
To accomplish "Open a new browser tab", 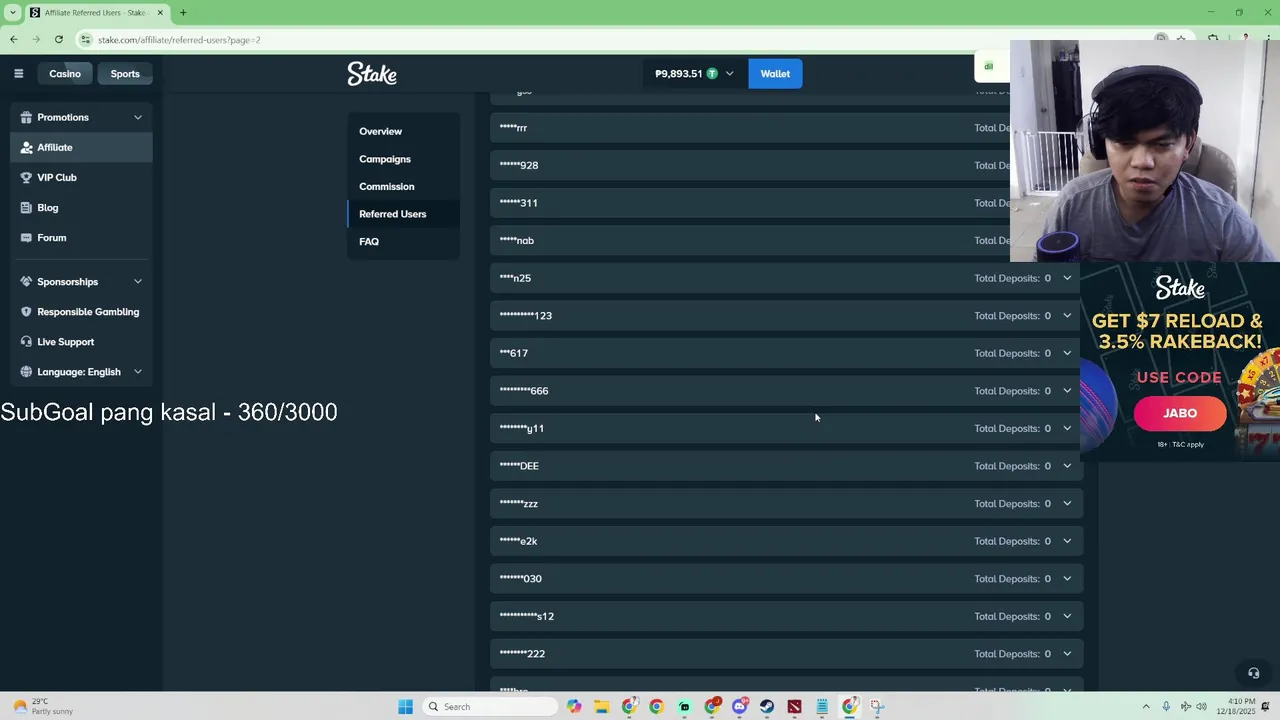I will [183, 12].
